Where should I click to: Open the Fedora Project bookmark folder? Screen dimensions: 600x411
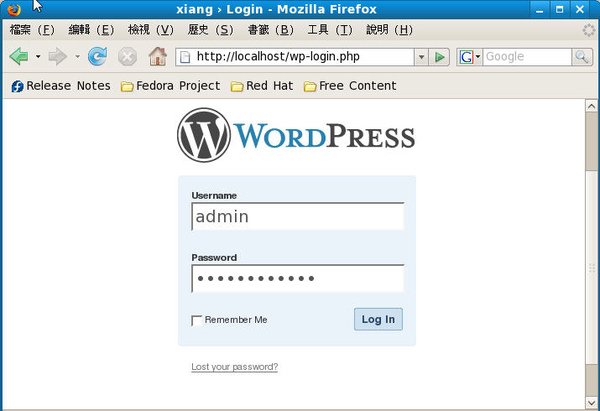point(170,86)
